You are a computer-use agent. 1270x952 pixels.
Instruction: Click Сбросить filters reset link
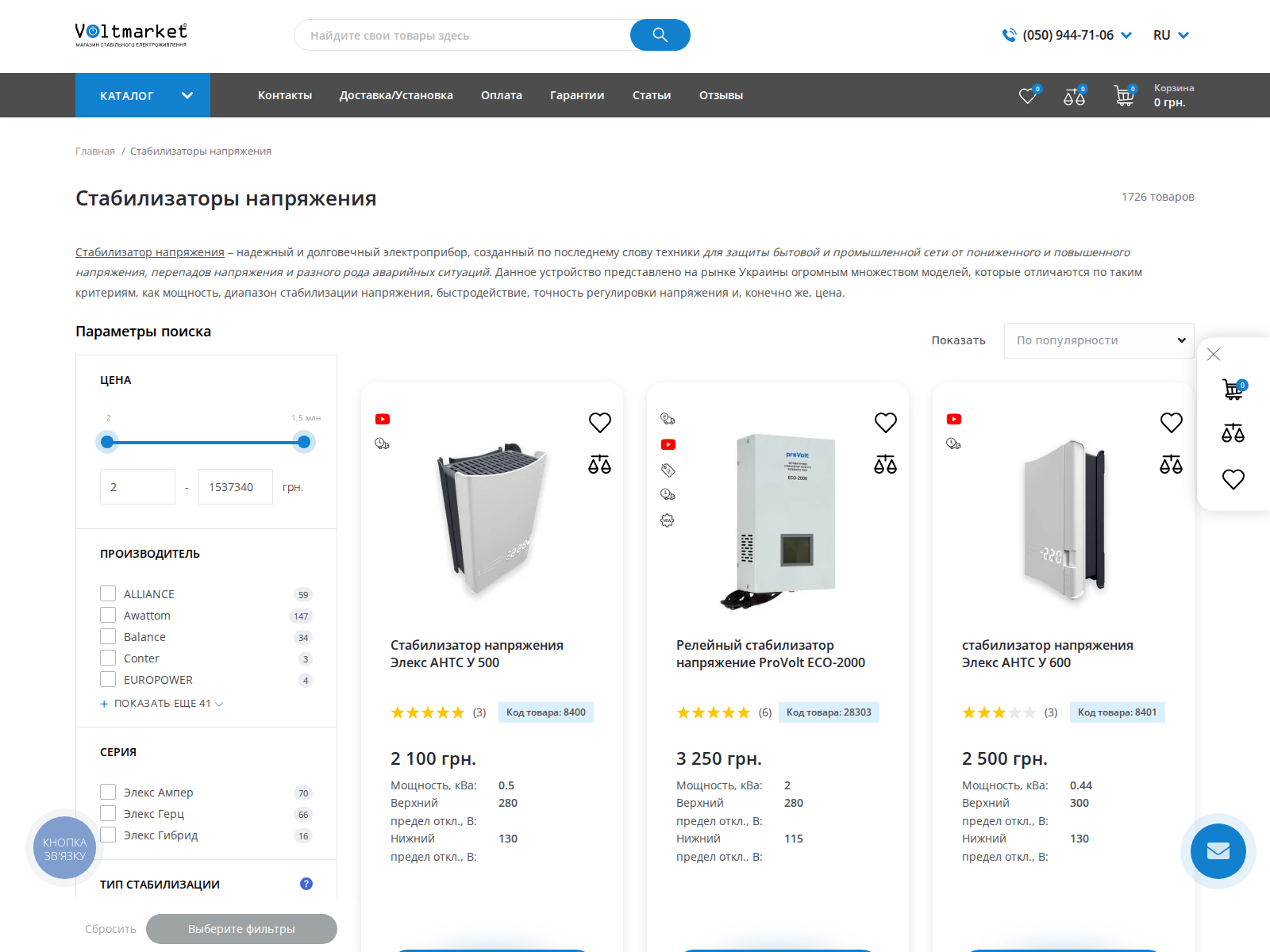click(x=110, y=929)
